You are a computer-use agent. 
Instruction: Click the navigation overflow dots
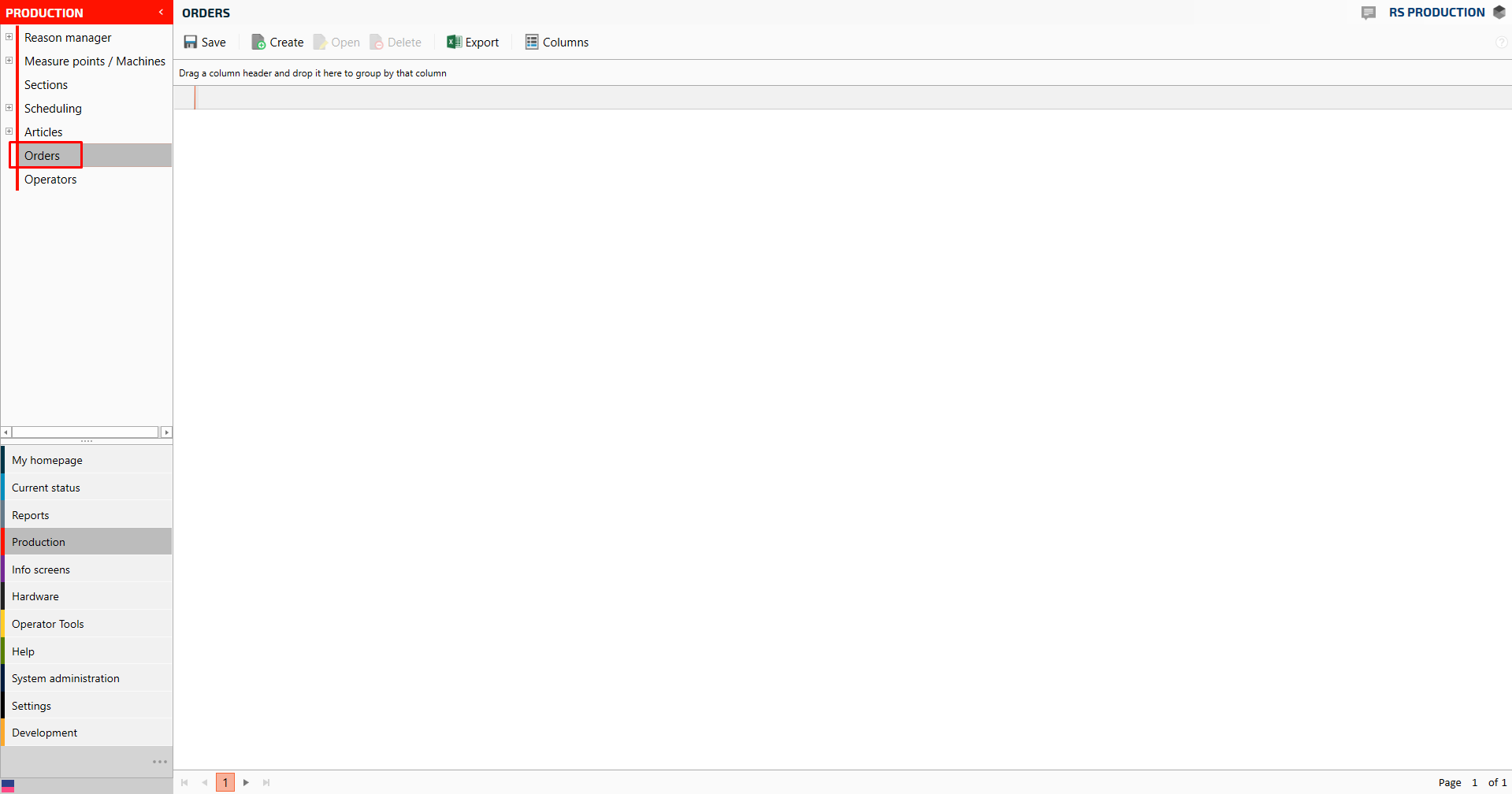pyautogui.click(x=160, y=762)
